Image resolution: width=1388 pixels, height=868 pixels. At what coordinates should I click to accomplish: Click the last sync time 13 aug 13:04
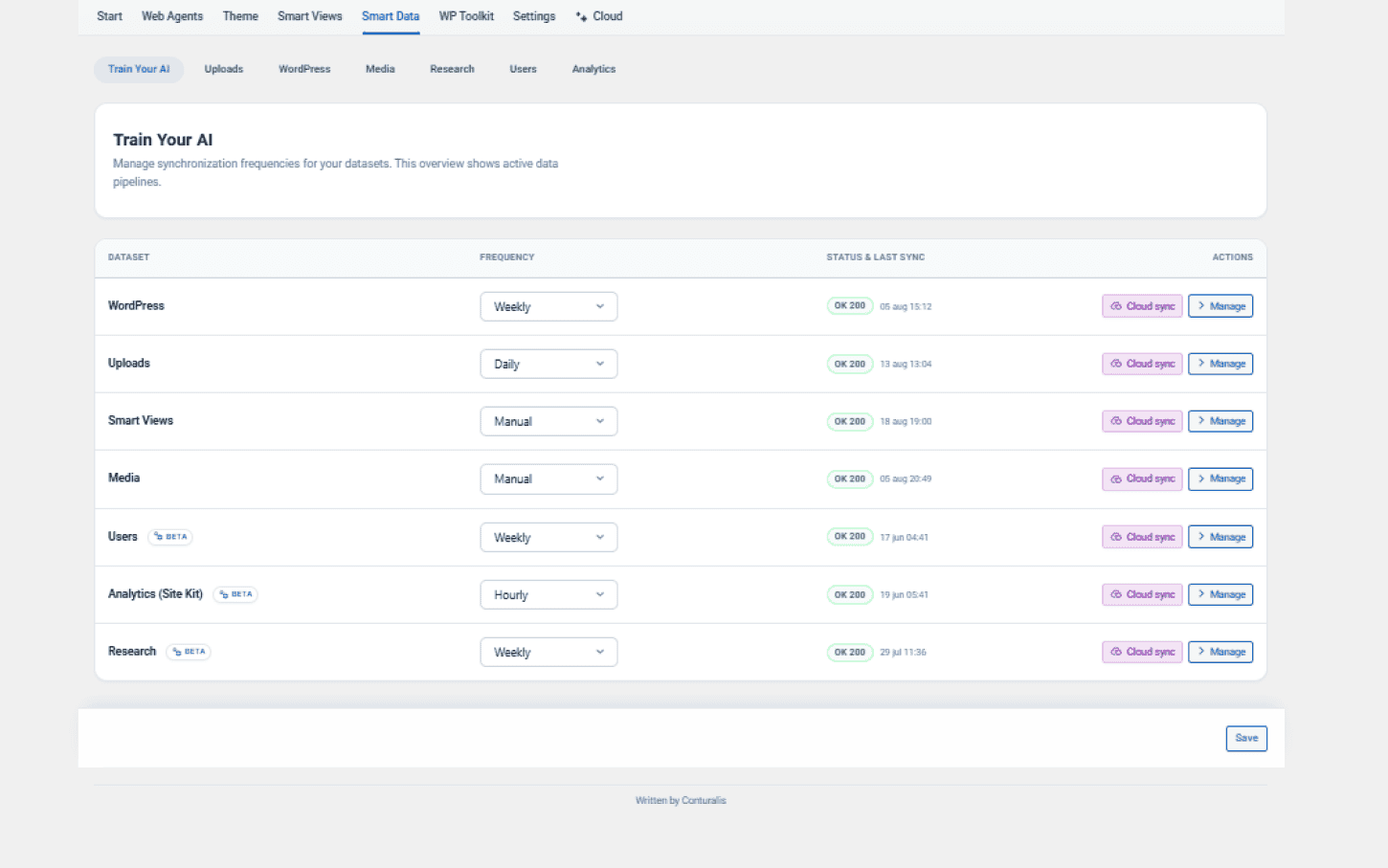906,365
